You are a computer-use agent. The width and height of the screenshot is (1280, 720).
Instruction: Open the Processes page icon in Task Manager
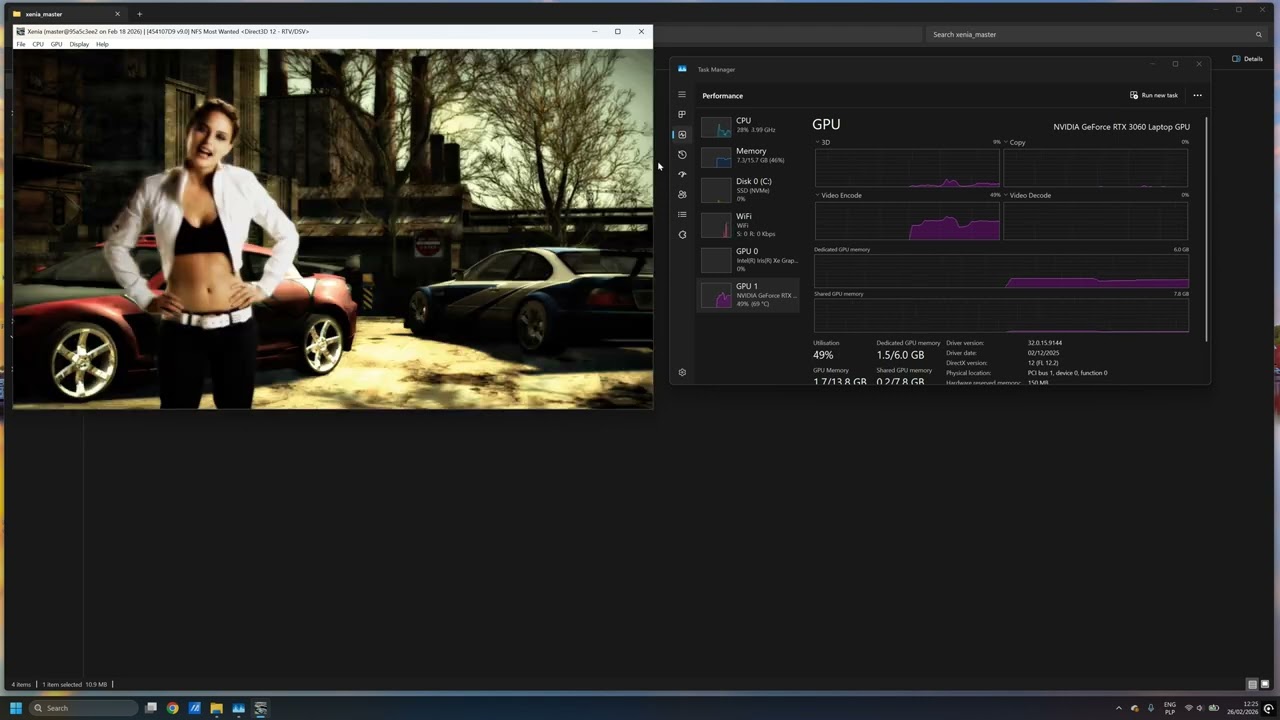coord(682,114)
